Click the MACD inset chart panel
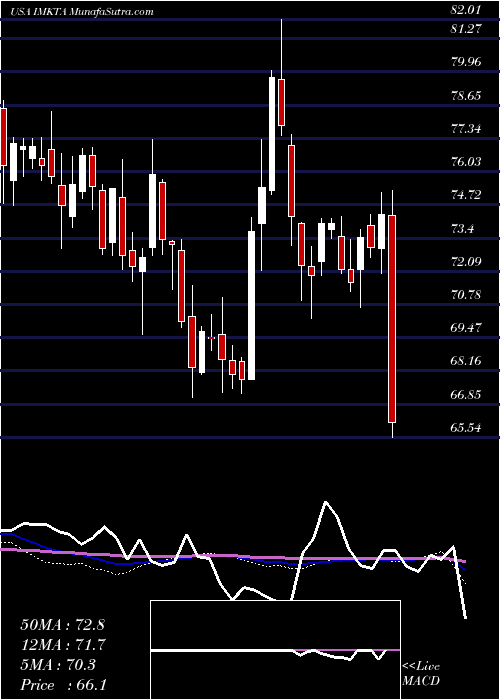Image resolution: width=500 pixels, height=700 pixels. (275, 650)
